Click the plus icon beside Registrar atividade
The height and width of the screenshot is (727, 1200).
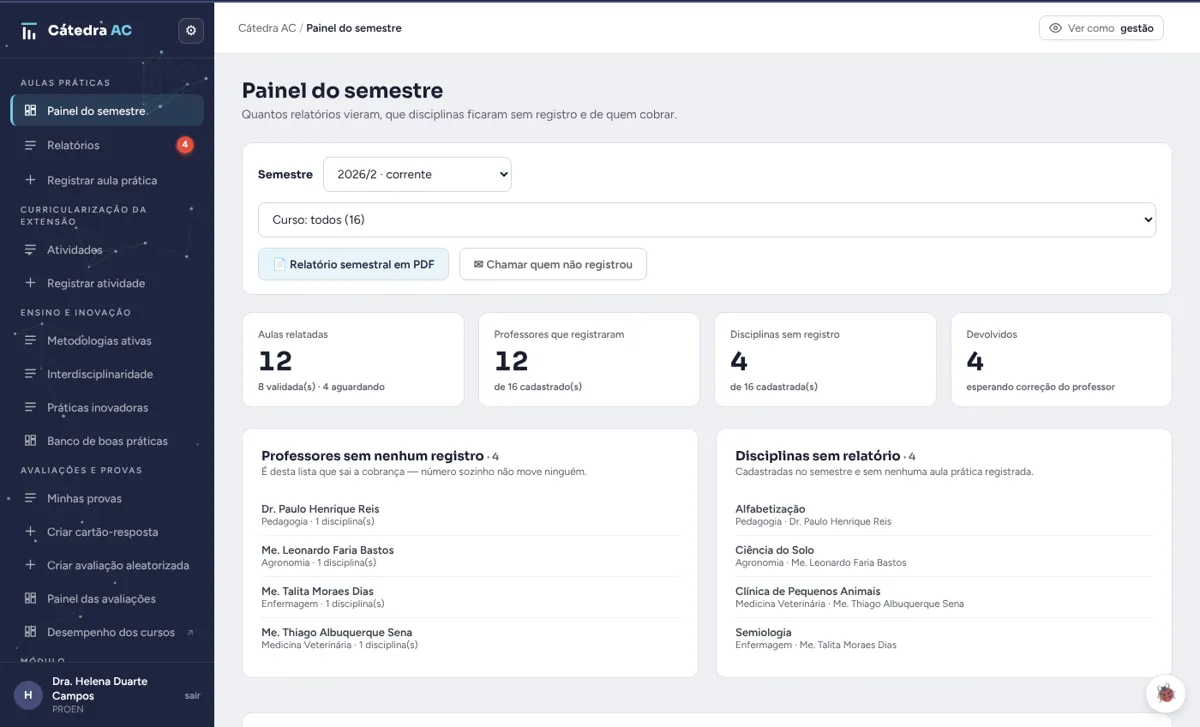(x=31, y=283)
